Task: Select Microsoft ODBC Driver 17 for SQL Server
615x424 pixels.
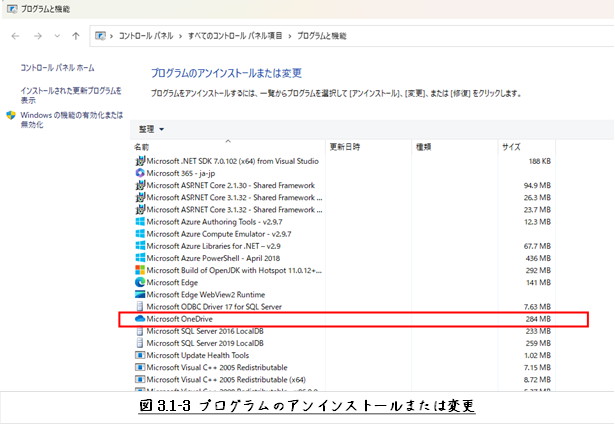Action: pyautogui.click(x=214, y=307)
